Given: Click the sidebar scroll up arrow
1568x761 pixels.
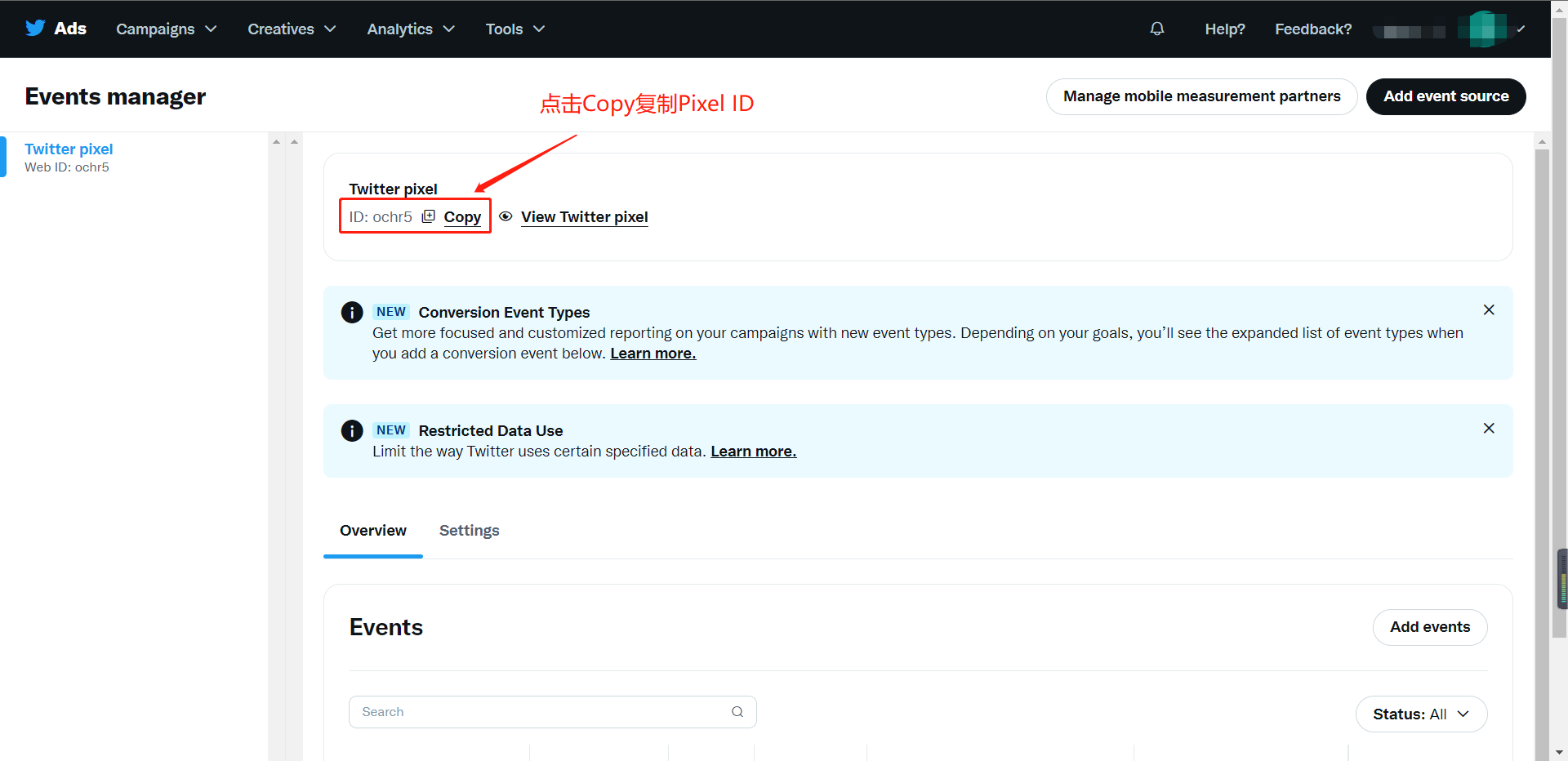Looking at the screenshot, I should point(276,141).
